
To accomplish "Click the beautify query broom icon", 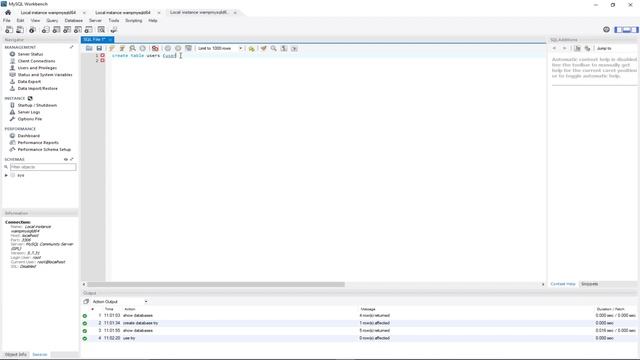I will tap(264, 48).
